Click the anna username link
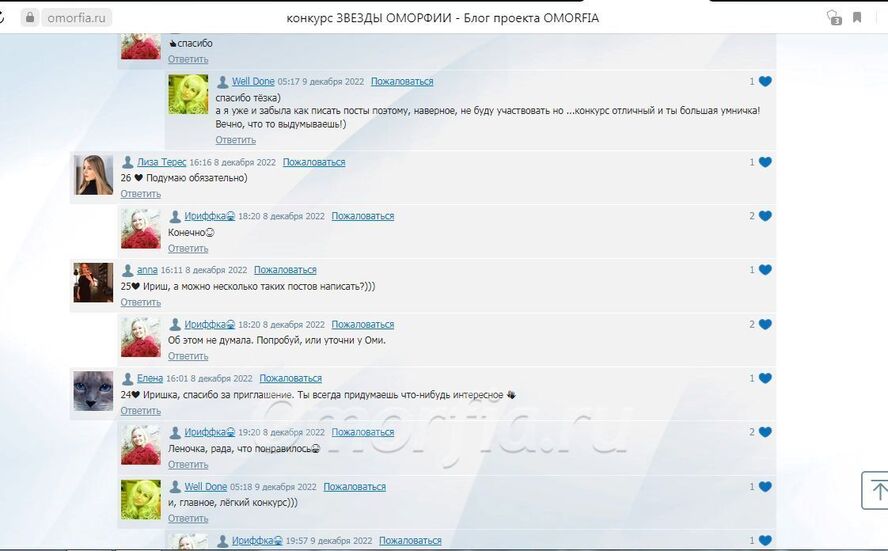Screen dimensions: 888x551 147,270
